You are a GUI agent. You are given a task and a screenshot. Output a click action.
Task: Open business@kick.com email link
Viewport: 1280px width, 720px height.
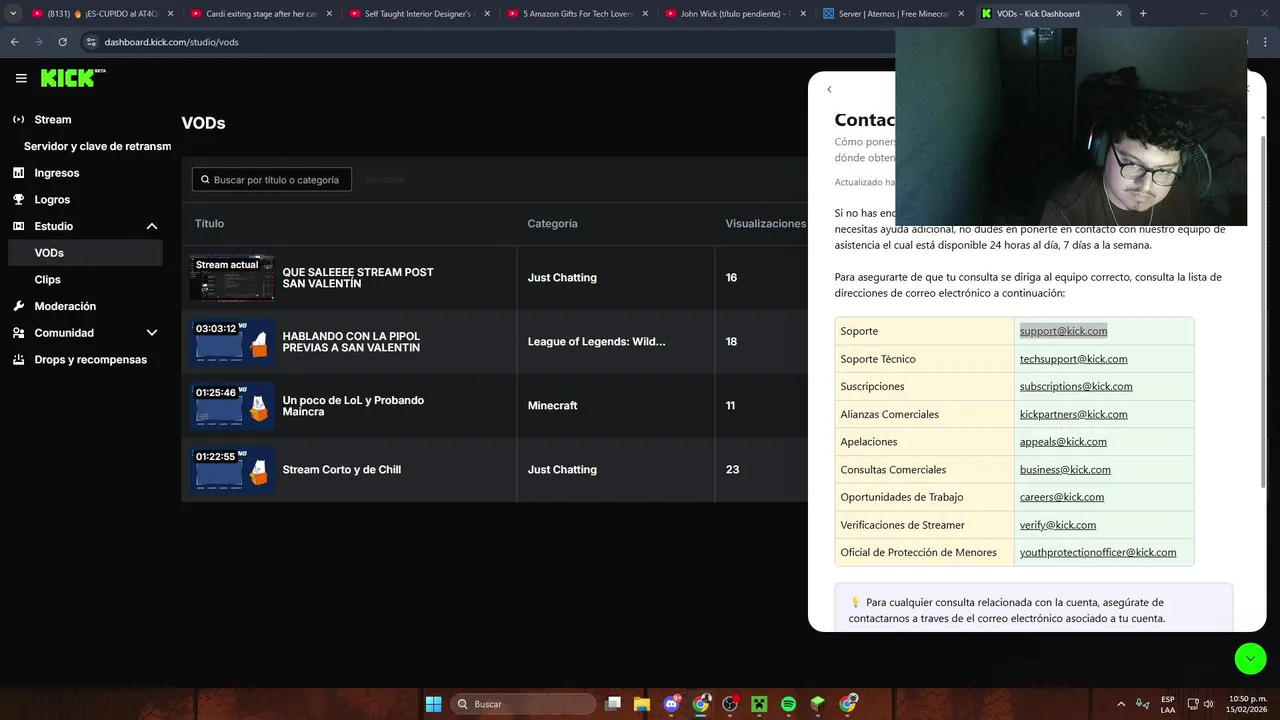1065,470
